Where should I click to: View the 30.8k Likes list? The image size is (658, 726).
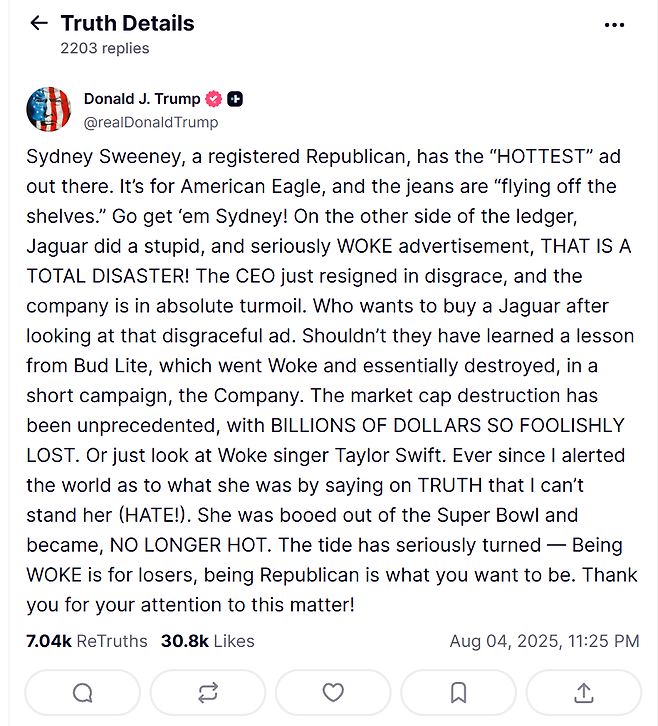point(208,641)
